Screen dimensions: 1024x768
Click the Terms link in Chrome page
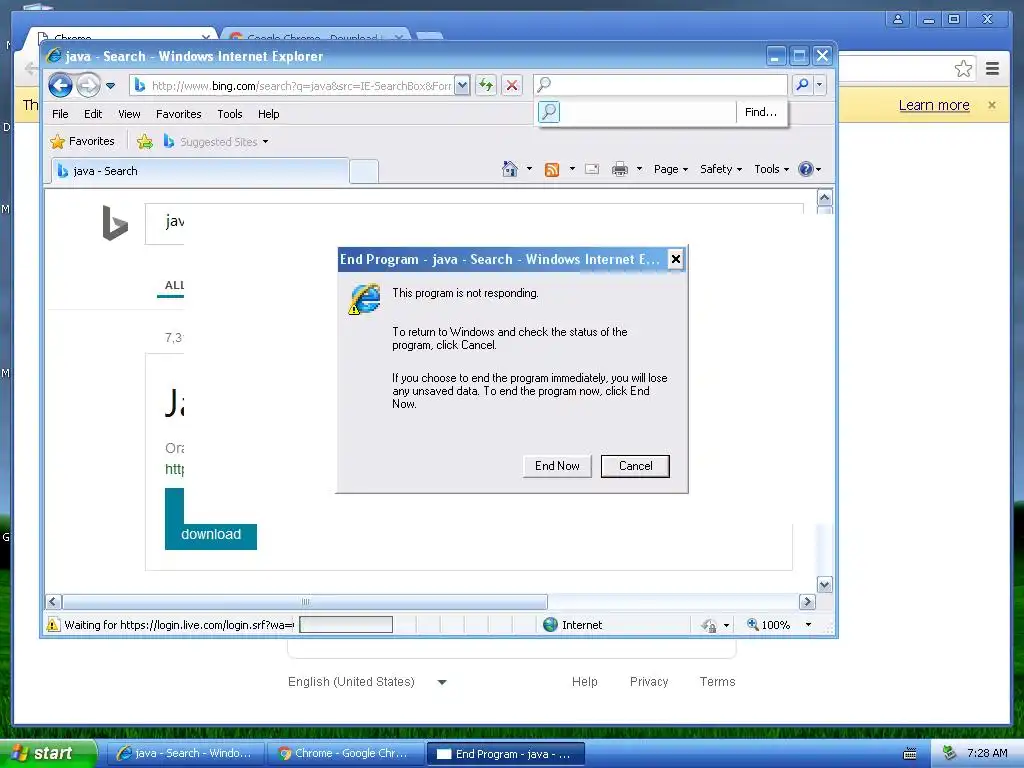point(717,682)
